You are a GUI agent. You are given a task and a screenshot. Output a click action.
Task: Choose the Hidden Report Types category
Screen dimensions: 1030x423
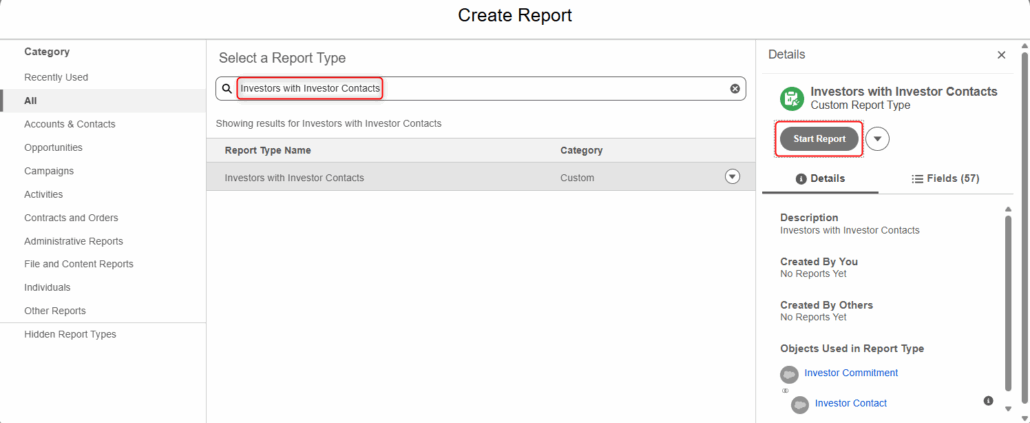pos(70,334)
